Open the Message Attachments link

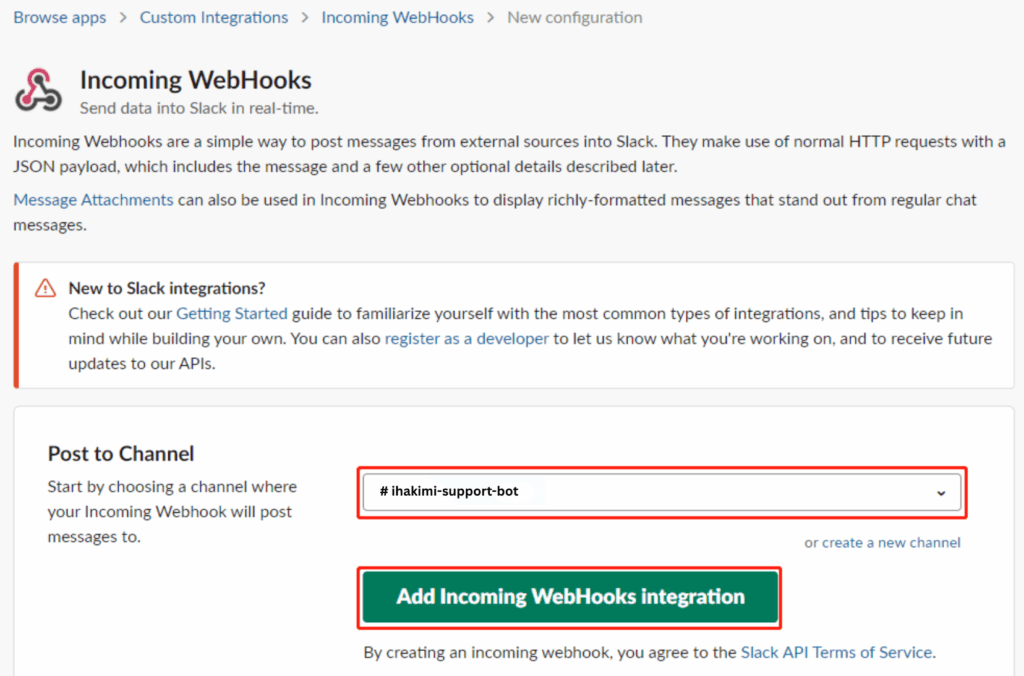tap(93, 200)
